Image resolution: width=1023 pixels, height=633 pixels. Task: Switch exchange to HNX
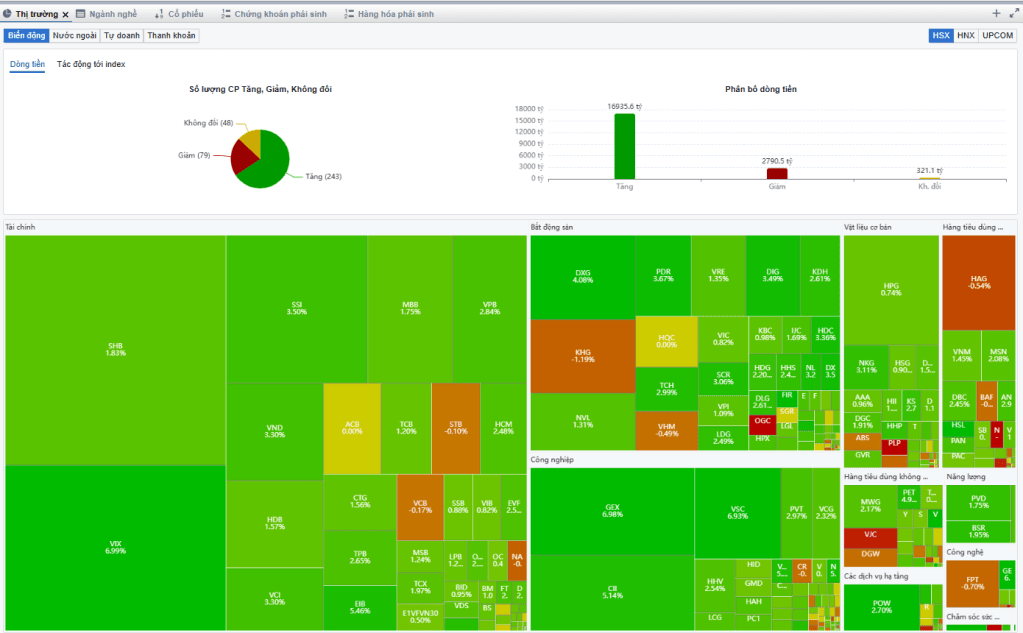tap(965, 35)
